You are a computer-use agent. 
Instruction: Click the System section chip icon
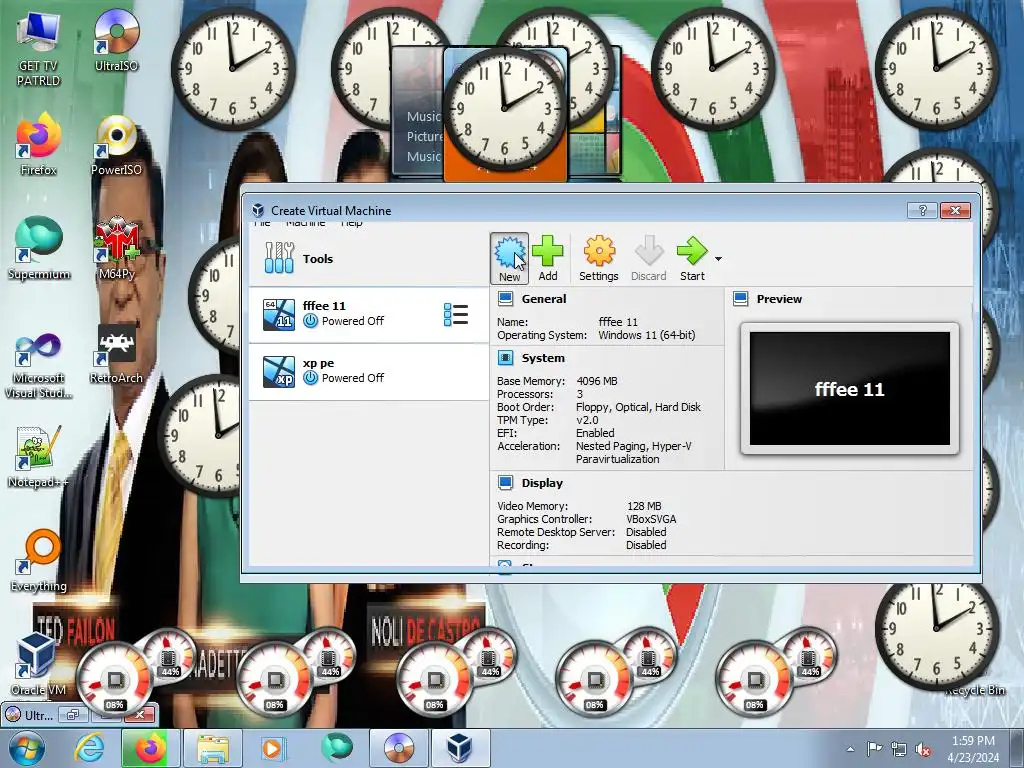[x=505, y=358]
